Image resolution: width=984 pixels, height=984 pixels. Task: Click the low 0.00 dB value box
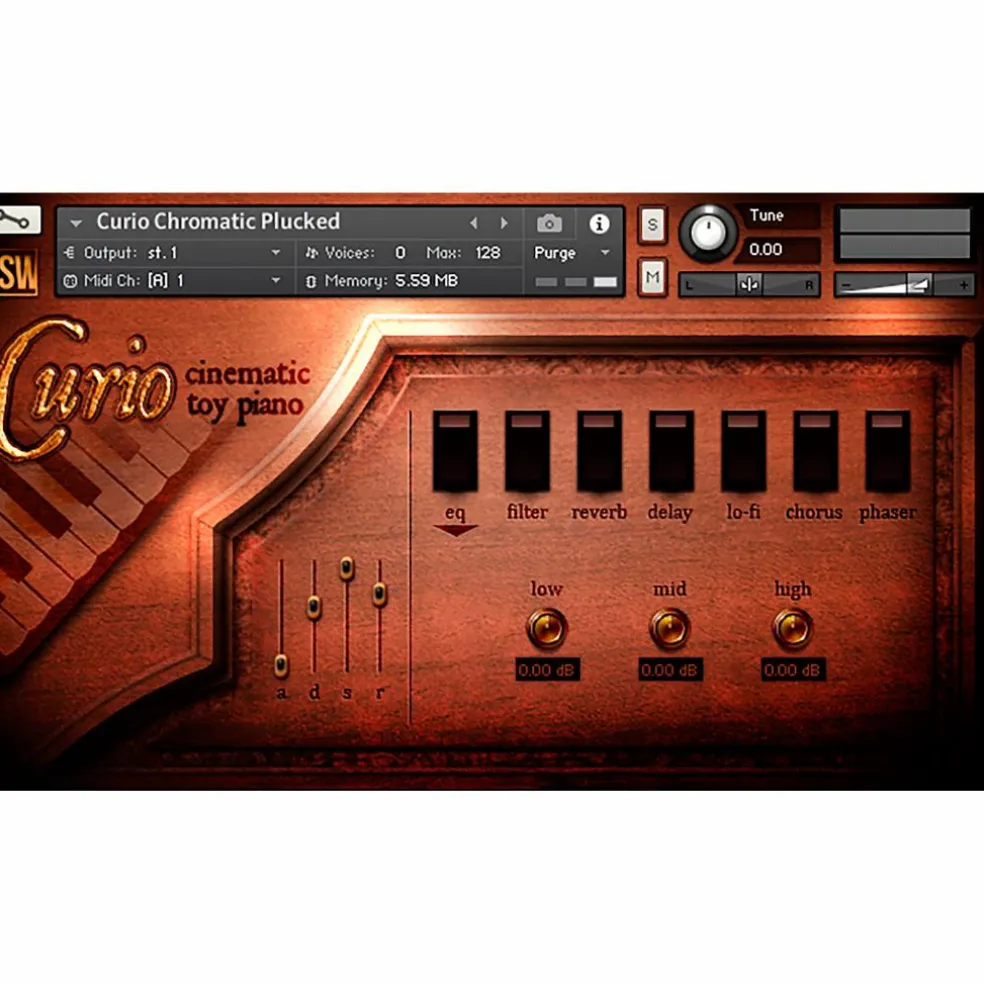(x=547, y=670)
